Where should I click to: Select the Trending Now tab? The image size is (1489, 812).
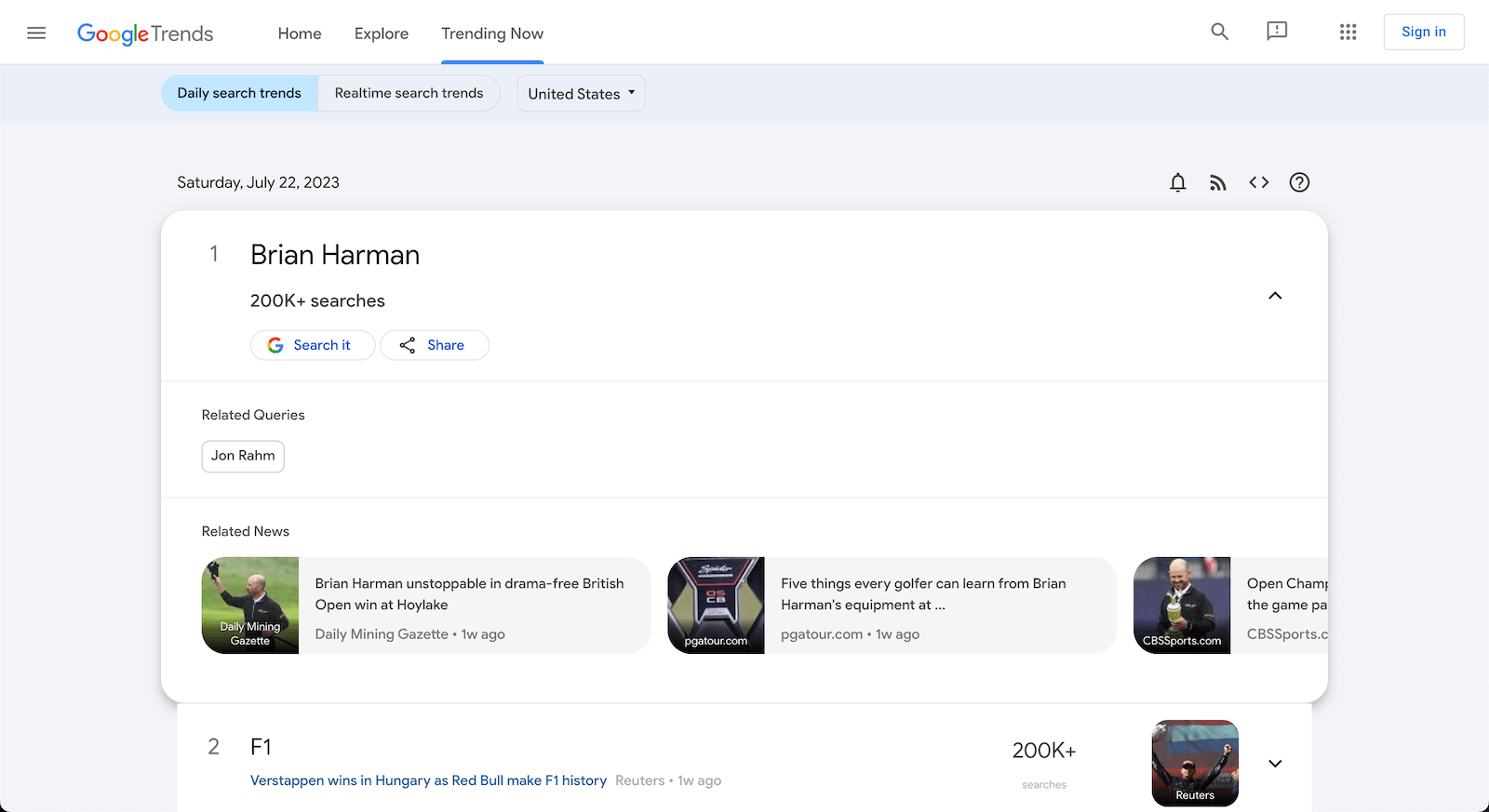tap(492, 33)
